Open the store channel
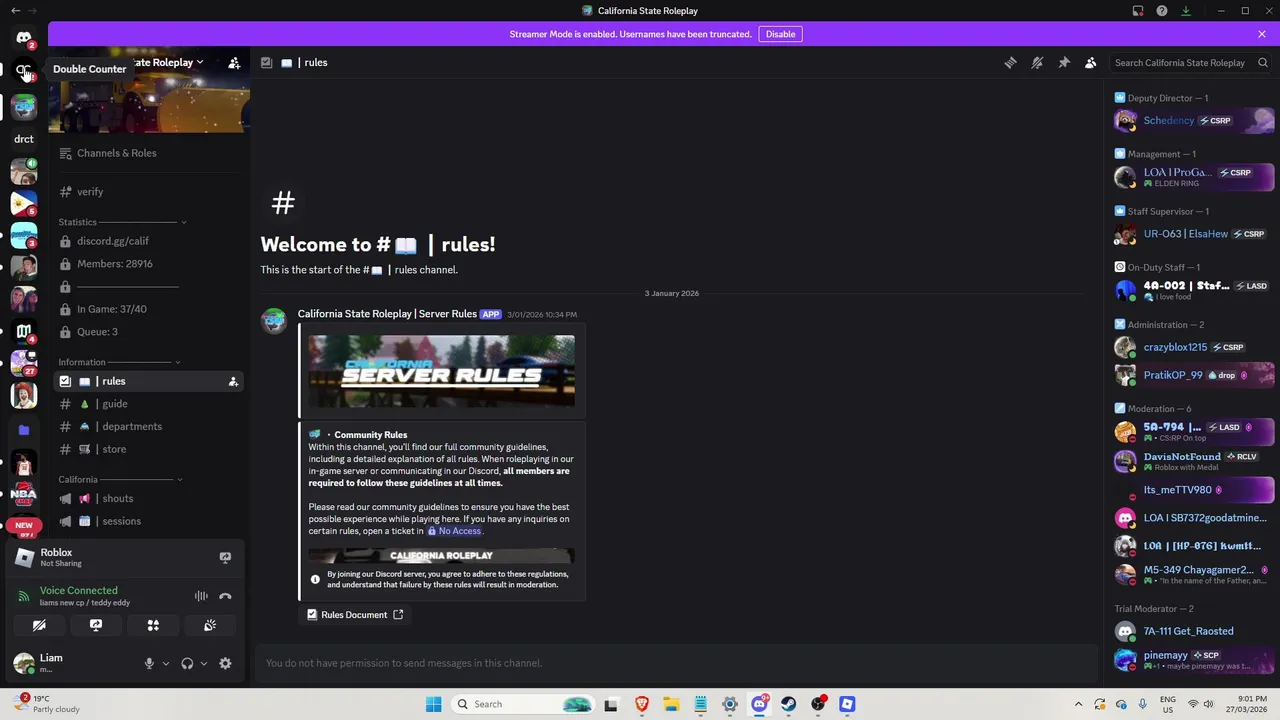 point(148,449)
